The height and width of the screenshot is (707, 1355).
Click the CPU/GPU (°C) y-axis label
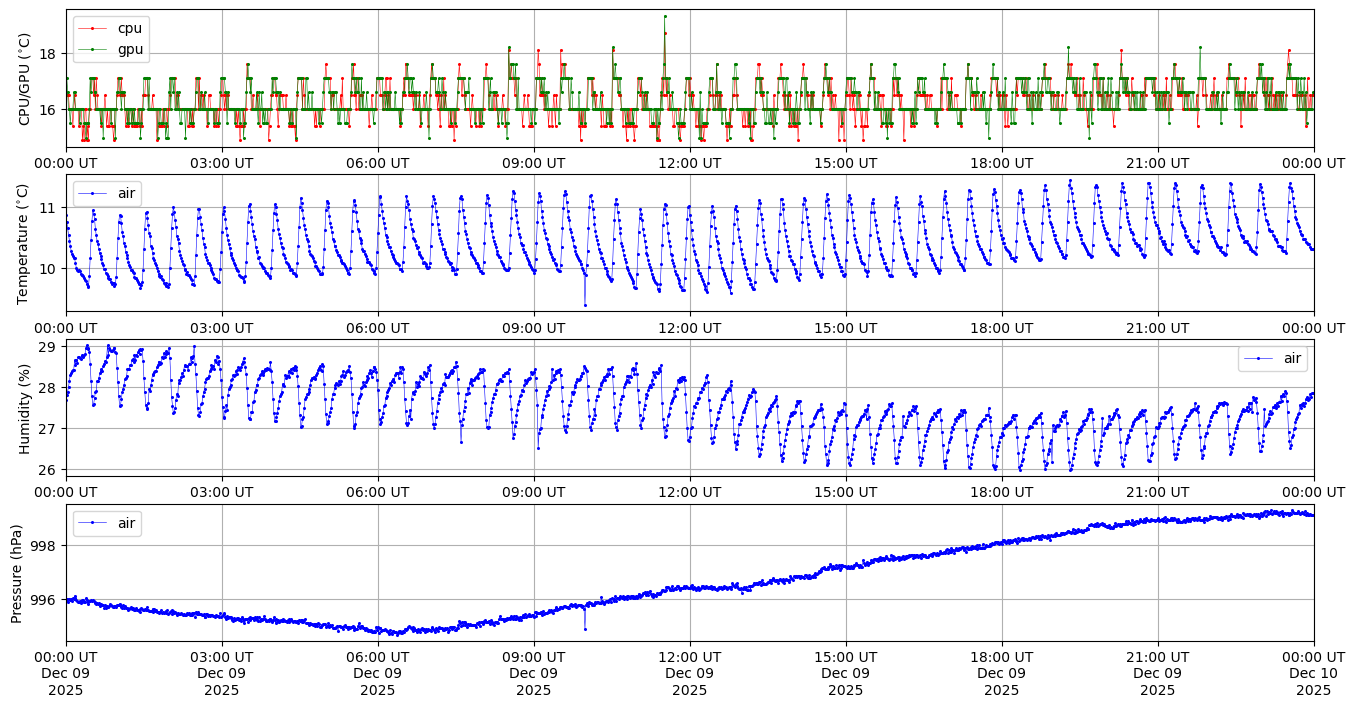(x=25, y=79)
